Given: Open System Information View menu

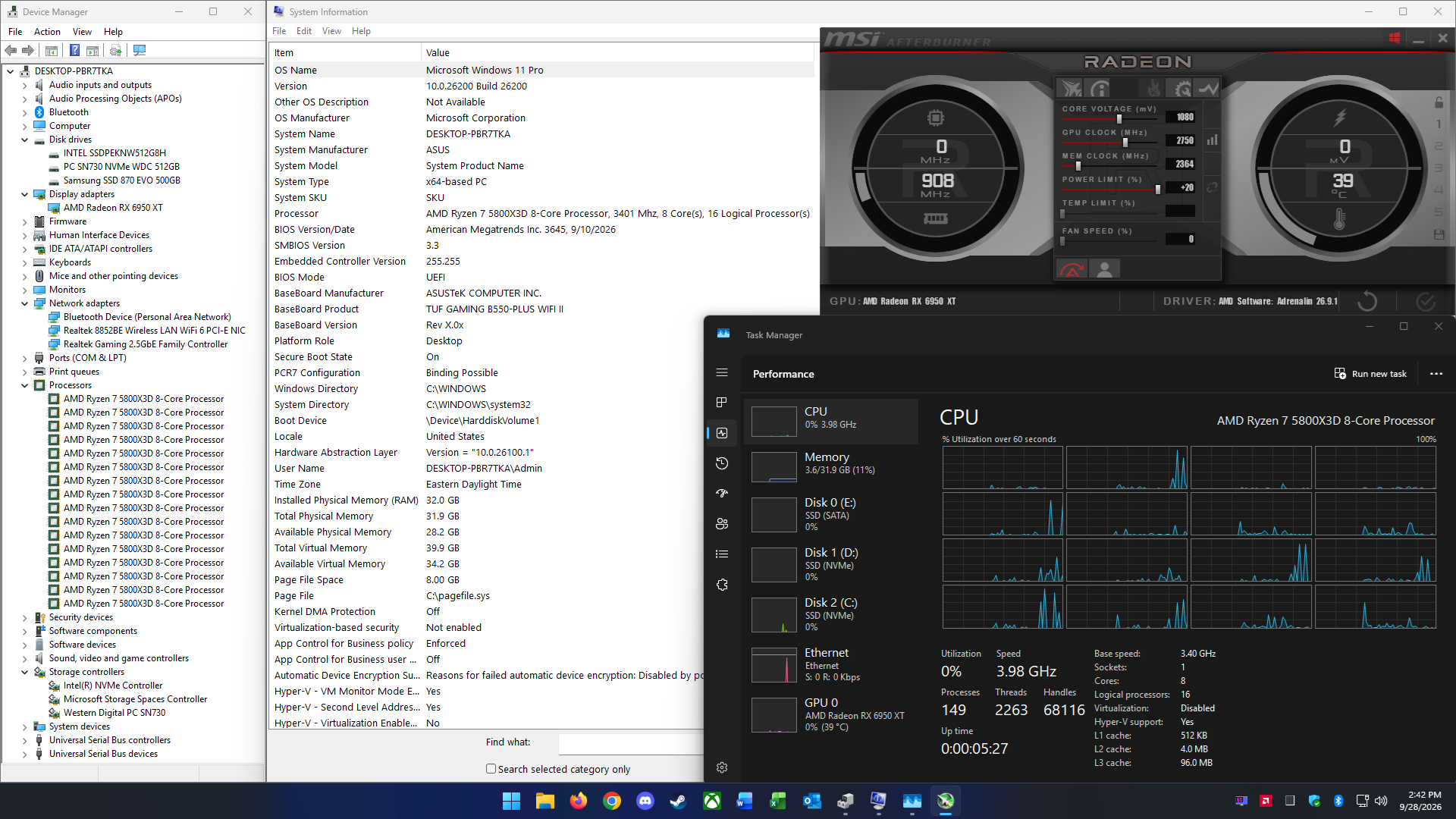Looking at the screenshot, I should tap(331, 31).
